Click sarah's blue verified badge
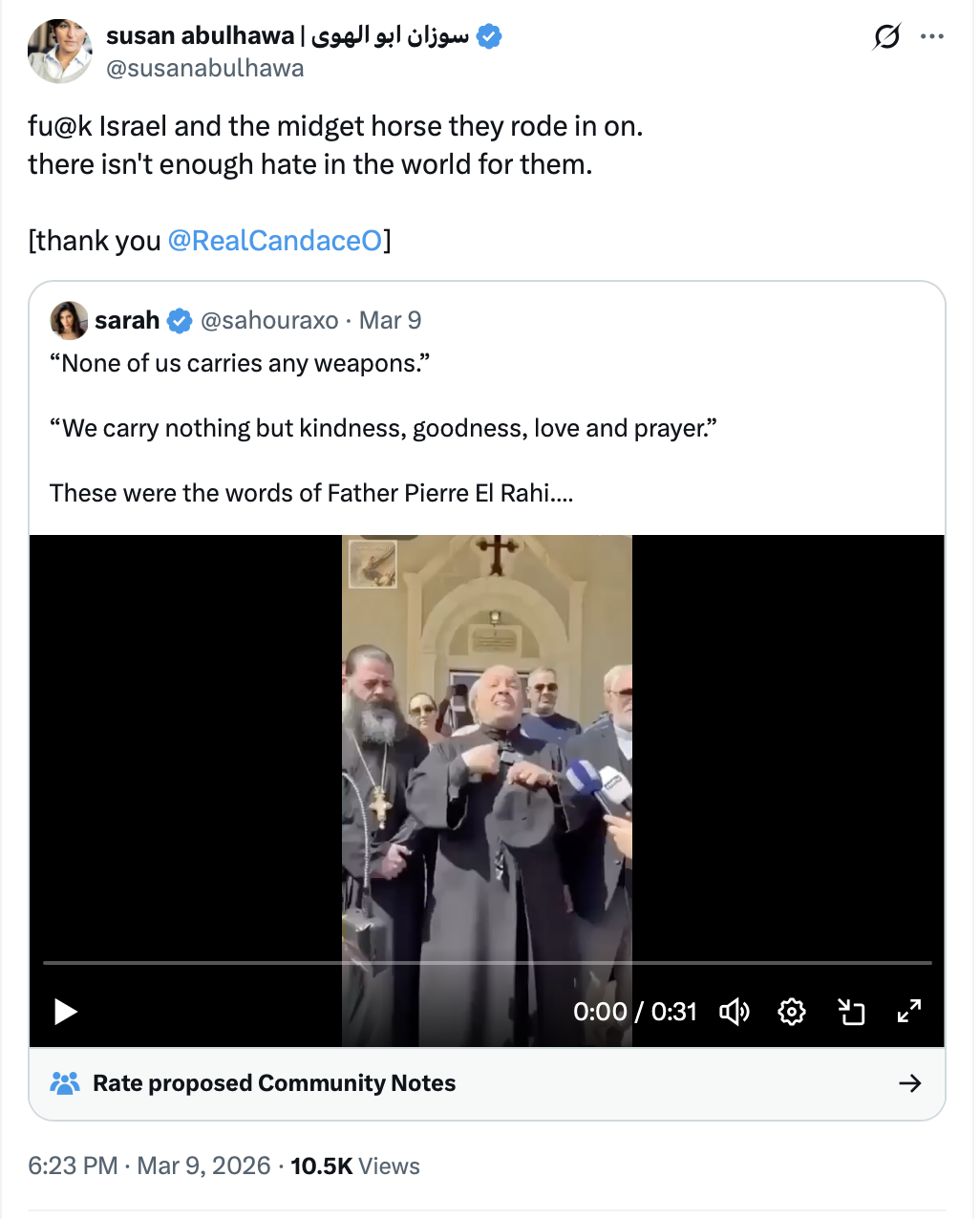This screenshot has width=980, height=1219. click(x=181, y=321)
